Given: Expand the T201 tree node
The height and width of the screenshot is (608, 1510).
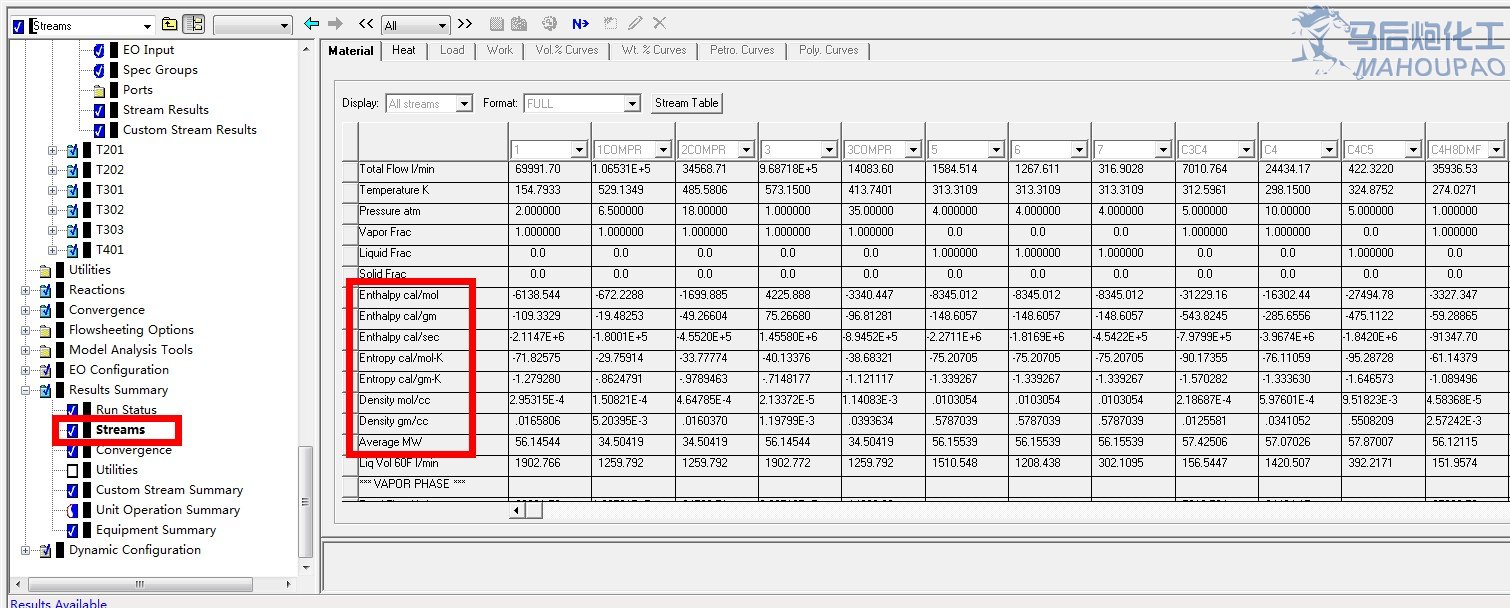Looking at the screenshot, I should [x=53, y=150].
